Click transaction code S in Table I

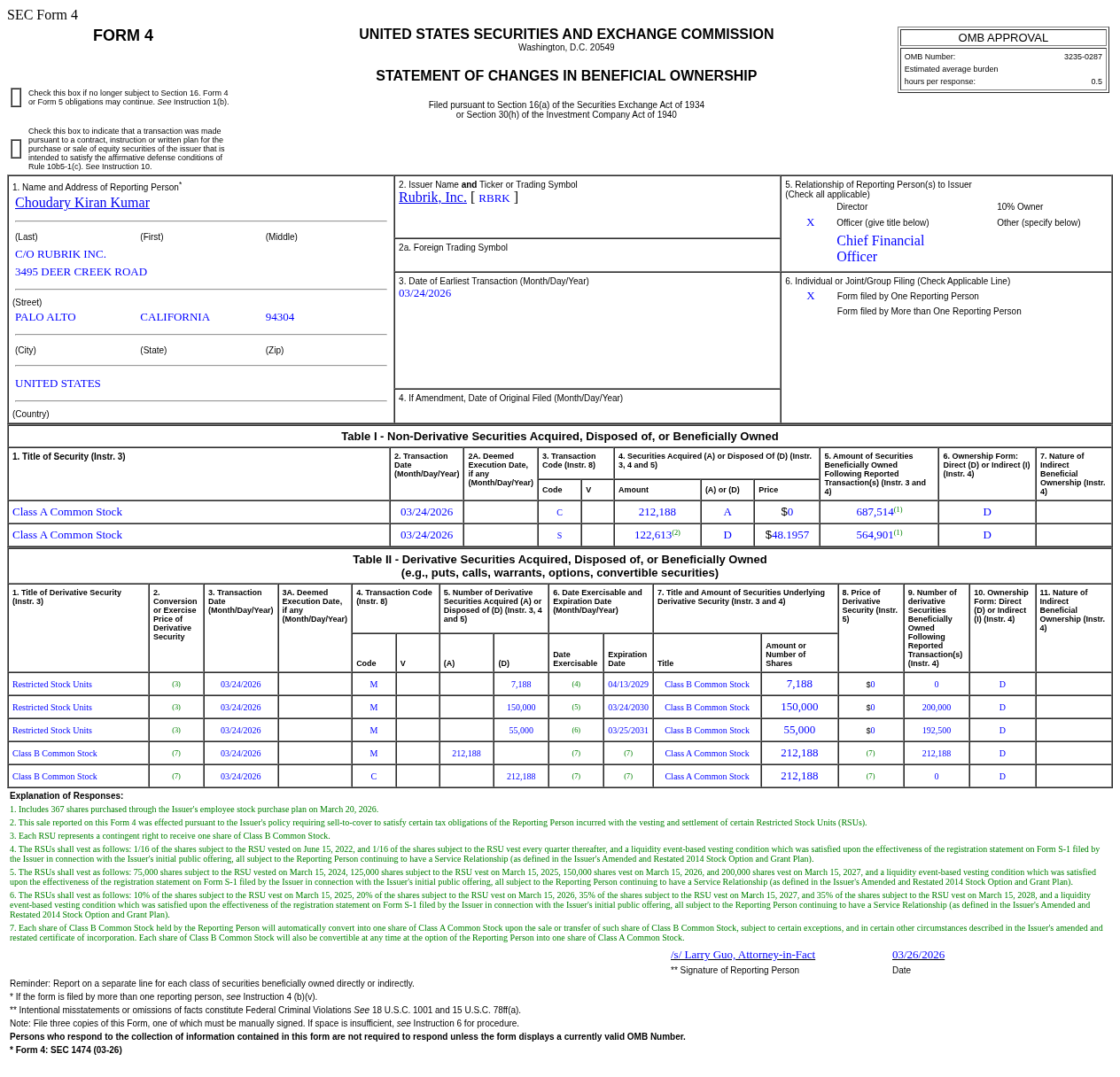point(559,535)
